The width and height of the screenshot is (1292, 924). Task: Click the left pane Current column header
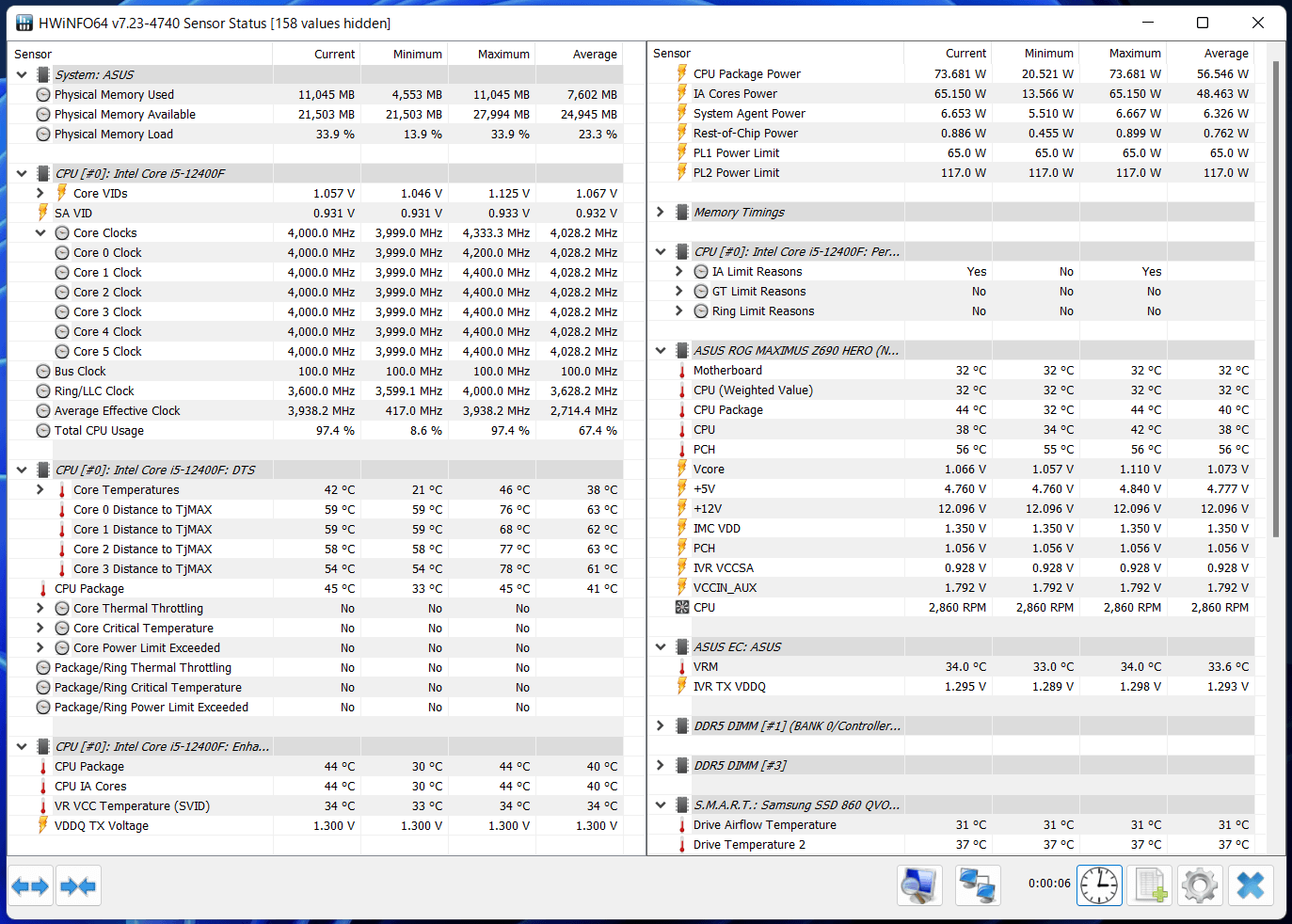click(x=317, y=55)
